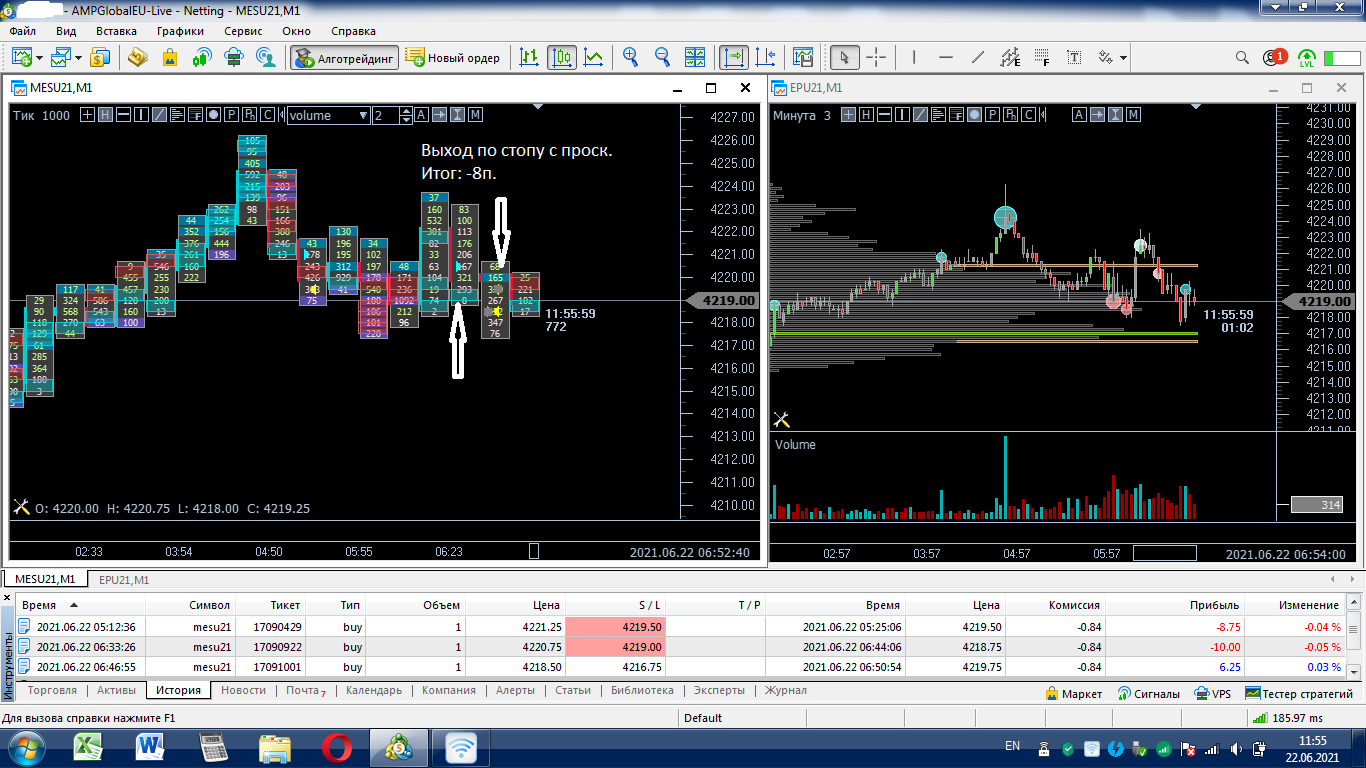Open the Графики menu

[x=180, y=31]
